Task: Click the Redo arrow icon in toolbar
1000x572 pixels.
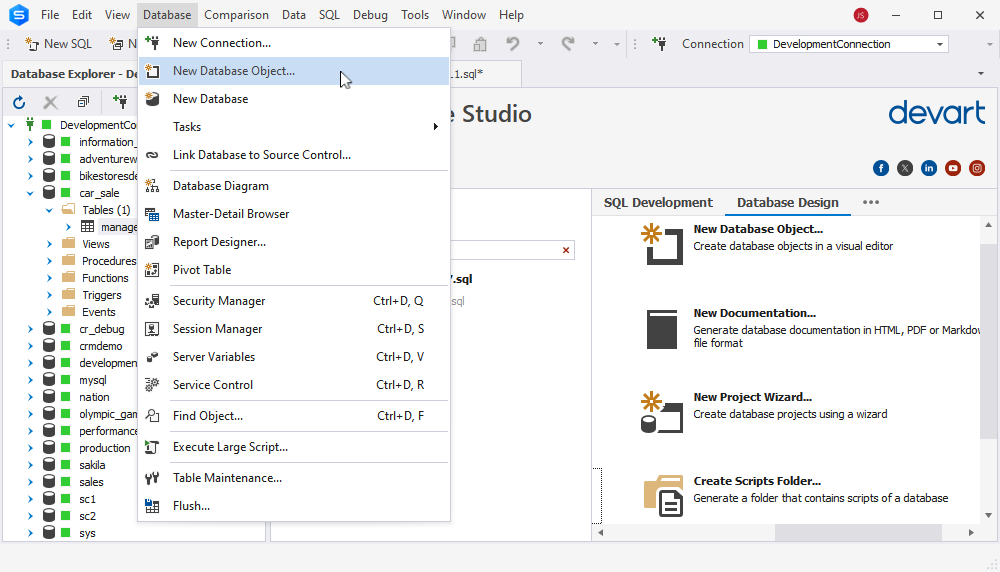Action: (568, 43)
